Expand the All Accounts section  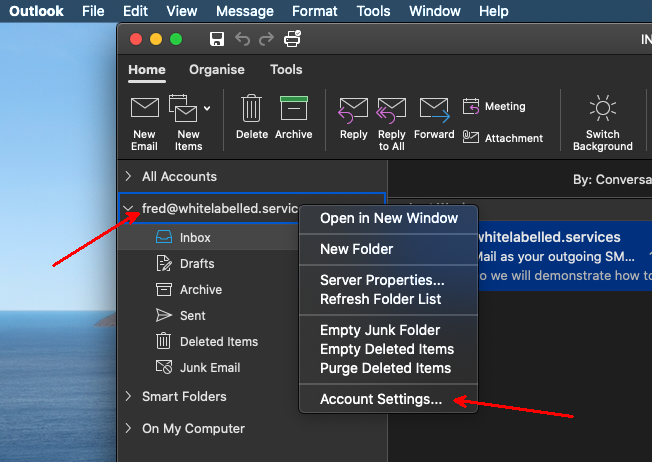coord(128,176)
